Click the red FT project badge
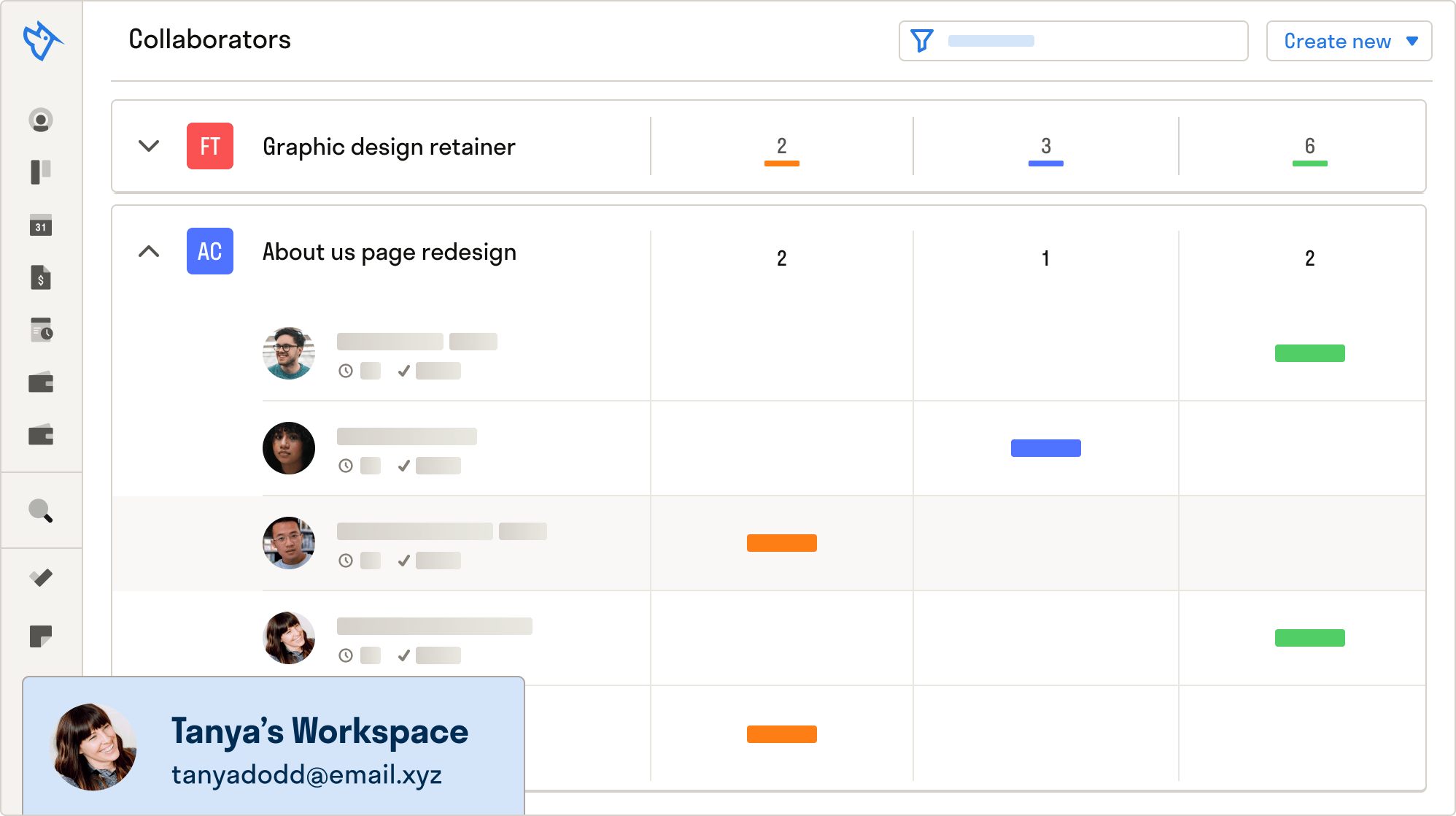Screen dimensions: 1456x816 pyautogui.click(x=210, y=146)
